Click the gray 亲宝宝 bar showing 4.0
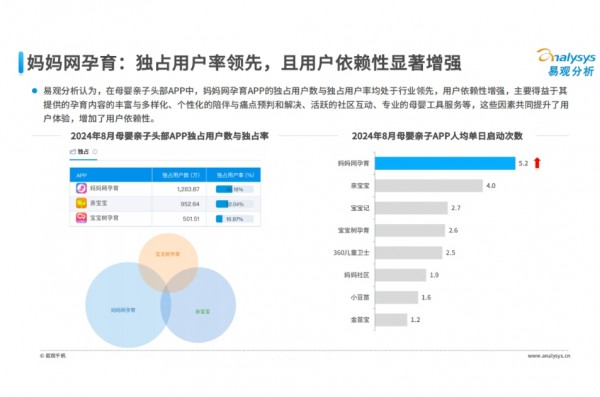 click(429, 186)
